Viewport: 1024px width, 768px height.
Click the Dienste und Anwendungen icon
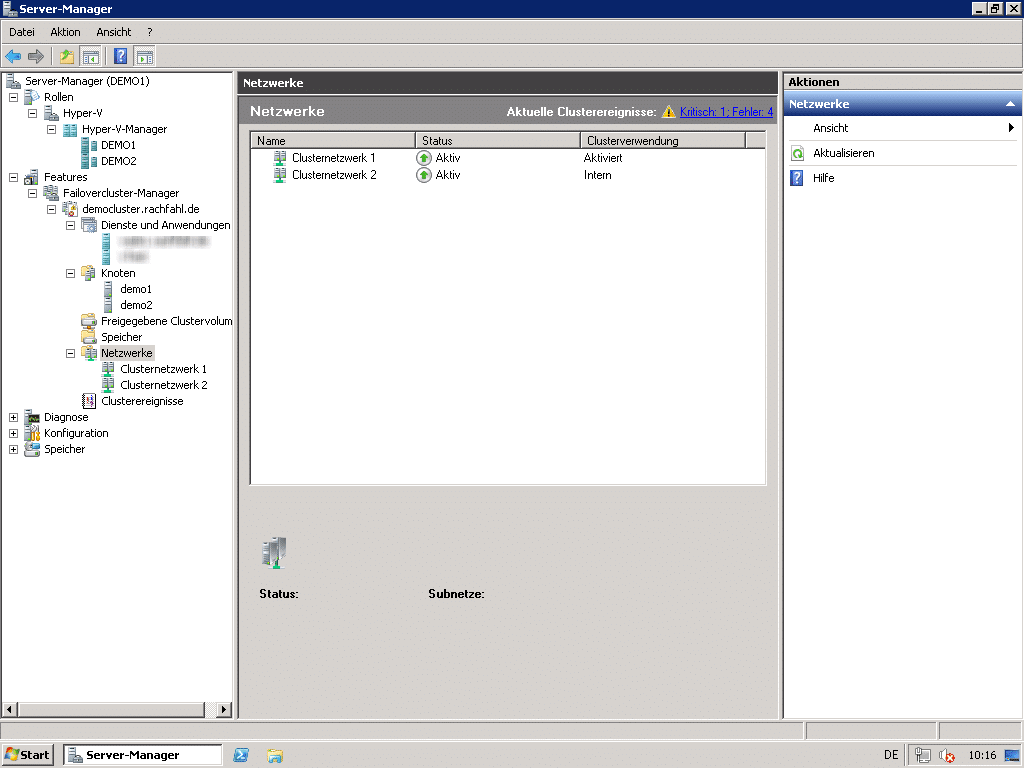[x=89, y=225]
